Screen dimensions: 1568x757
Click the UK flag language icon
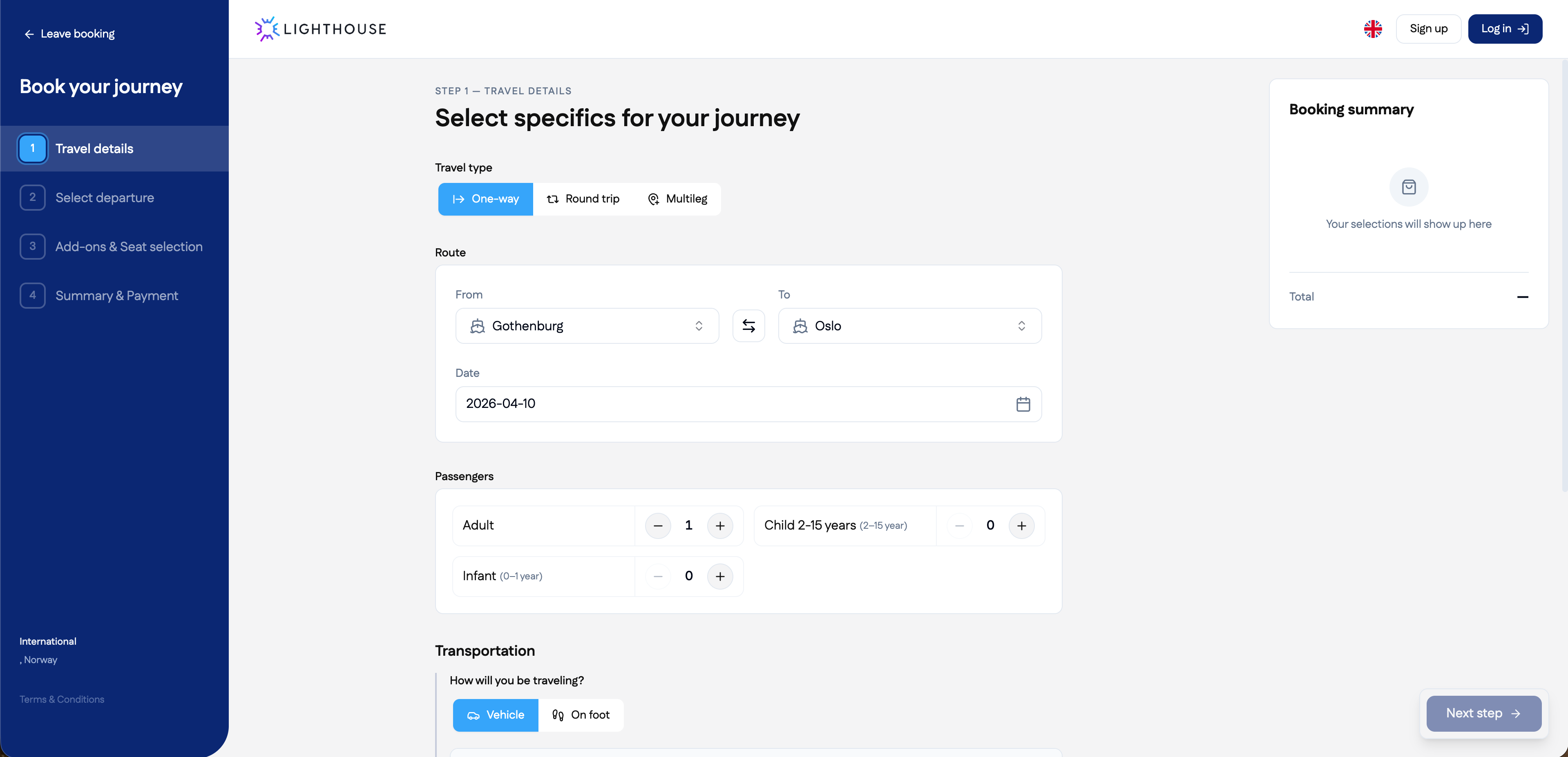1373,29
